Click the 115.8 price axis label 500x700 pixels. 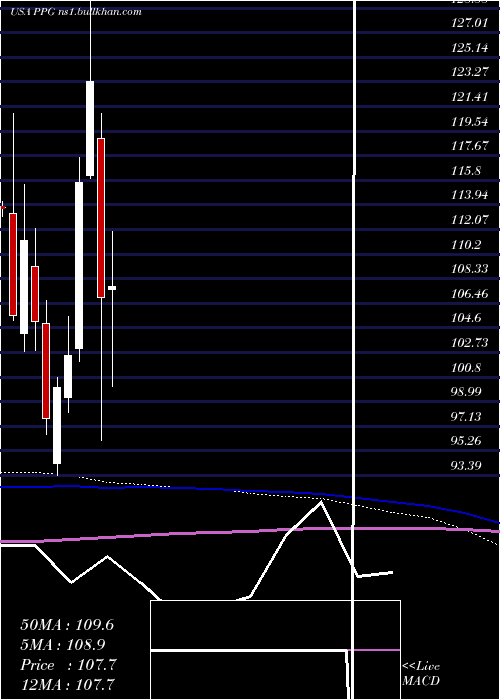pos(466,171)
